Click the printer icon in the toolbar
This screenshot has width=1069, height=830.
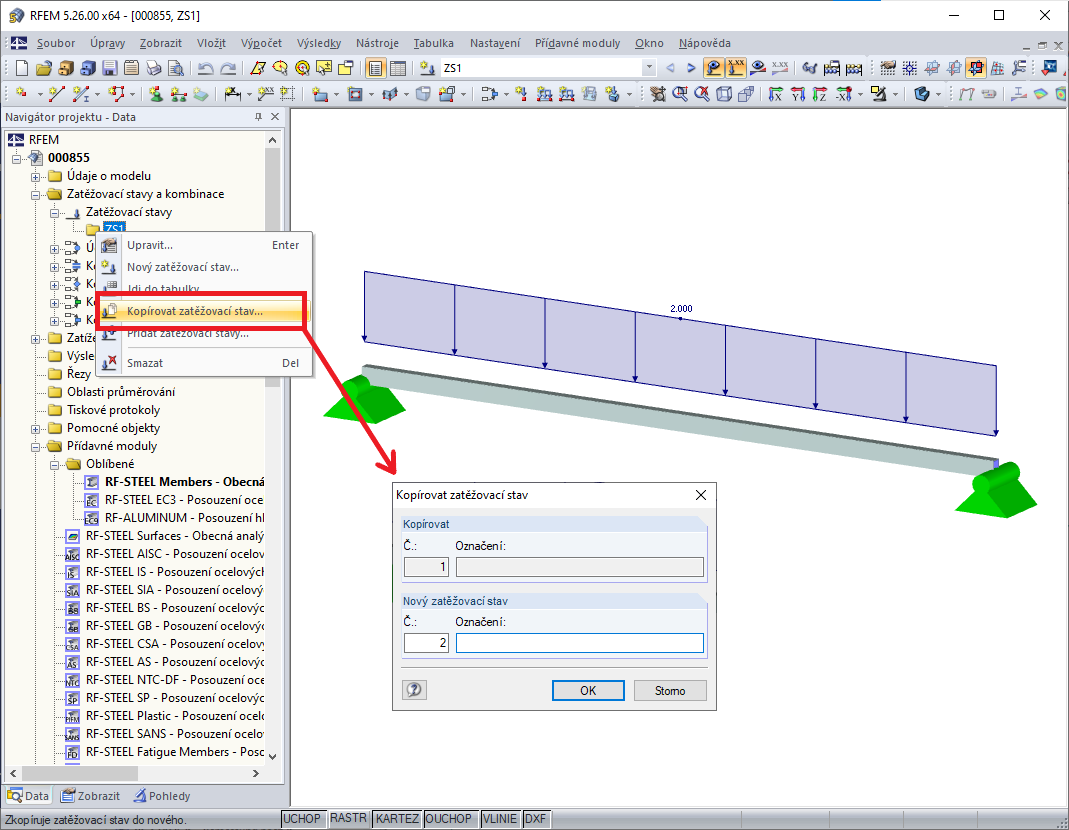[x=154, y=68]
